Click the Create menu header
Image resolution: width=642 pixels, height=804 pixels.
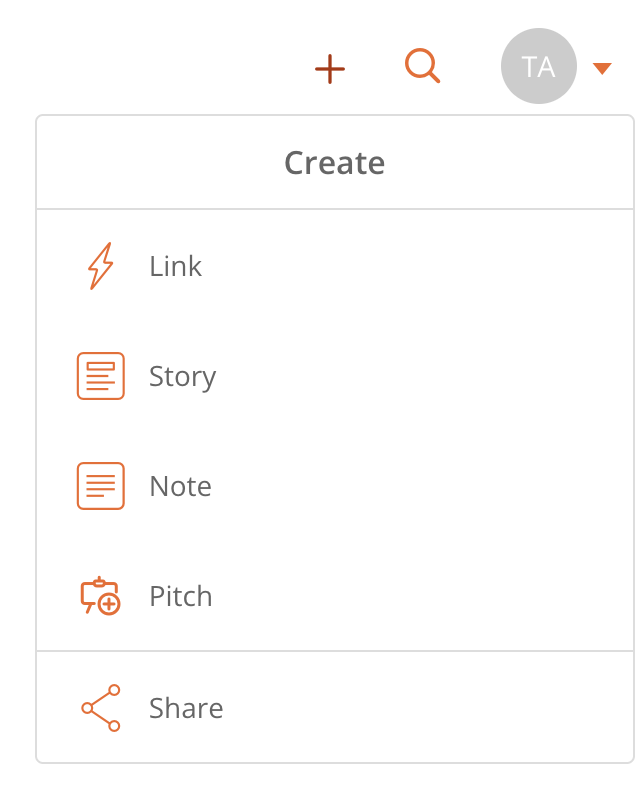pos(335,163)
